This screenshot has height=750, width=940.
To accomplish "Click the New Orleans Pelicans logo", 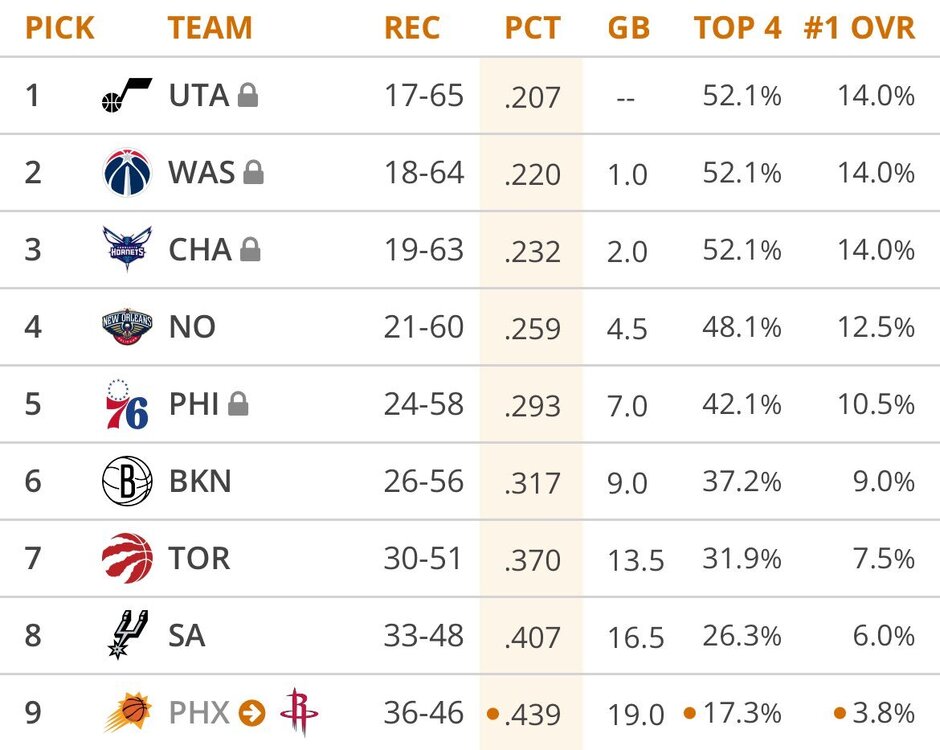I will 127,327.
